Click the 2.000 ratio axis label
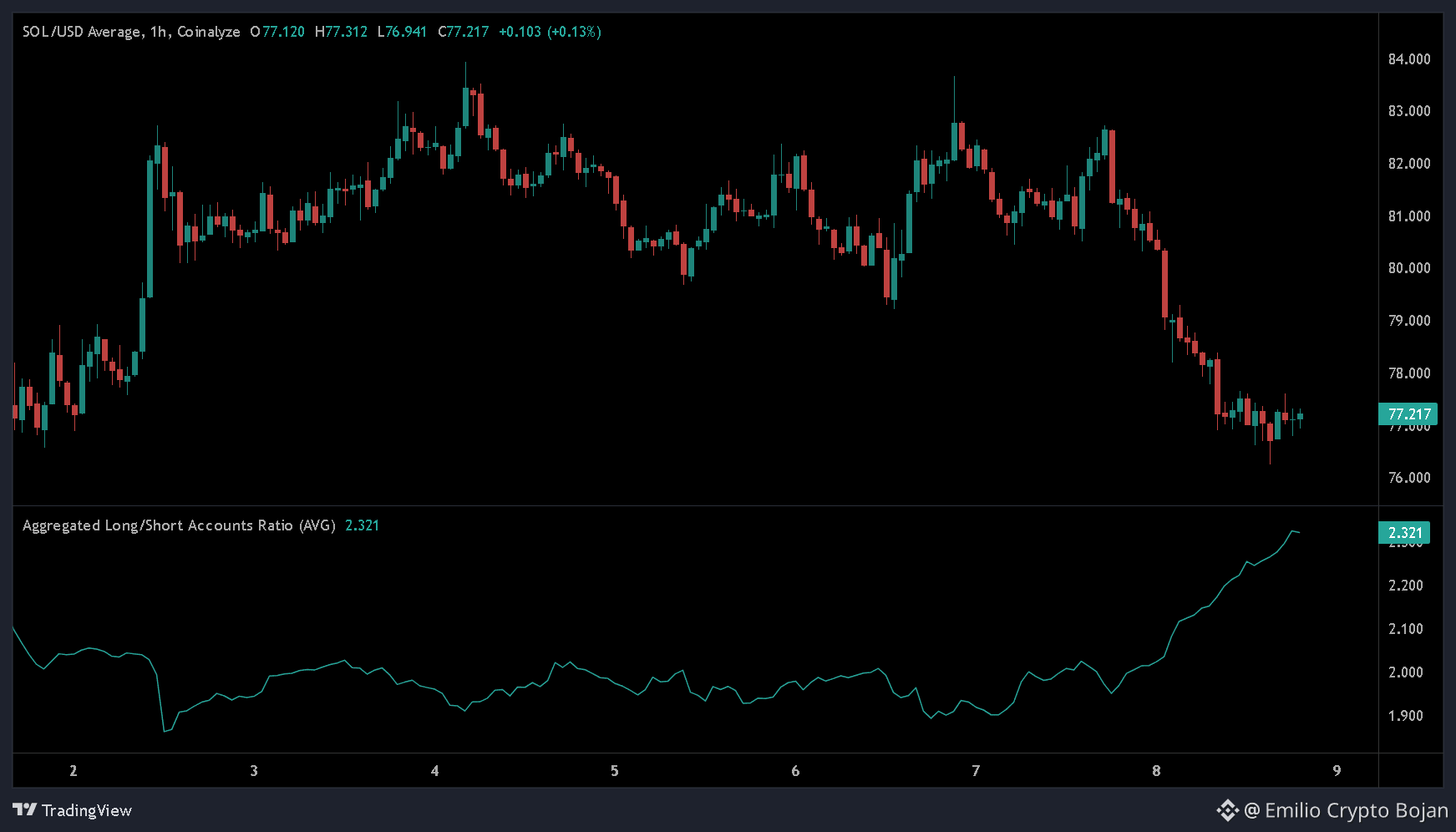1456x832 pixels. click(1406, 672)
